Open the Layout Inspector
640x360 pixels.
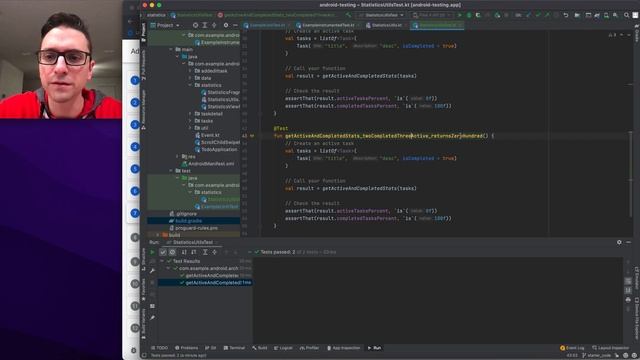tap(610, 348)
